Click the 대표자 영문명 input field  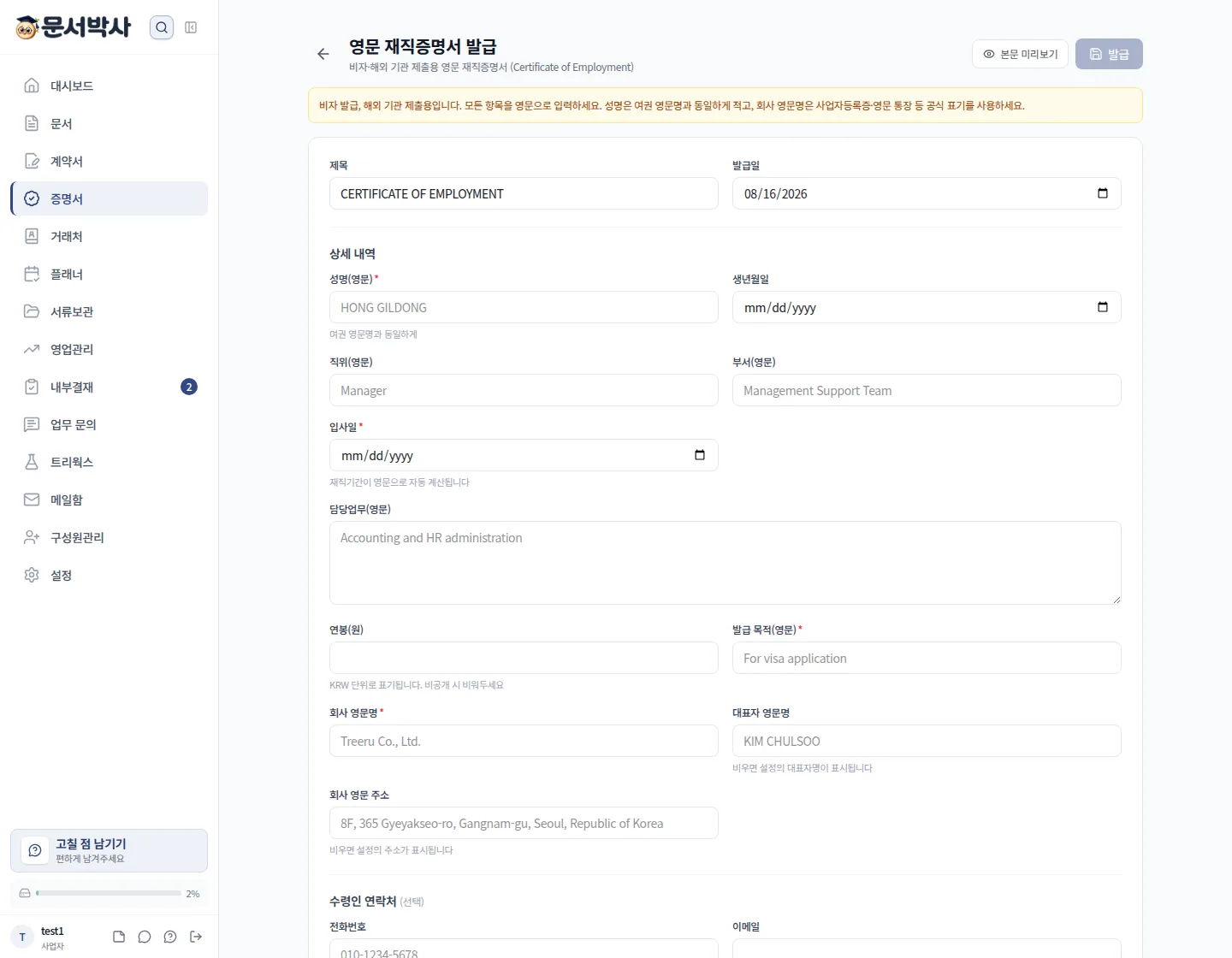(927, 741)
